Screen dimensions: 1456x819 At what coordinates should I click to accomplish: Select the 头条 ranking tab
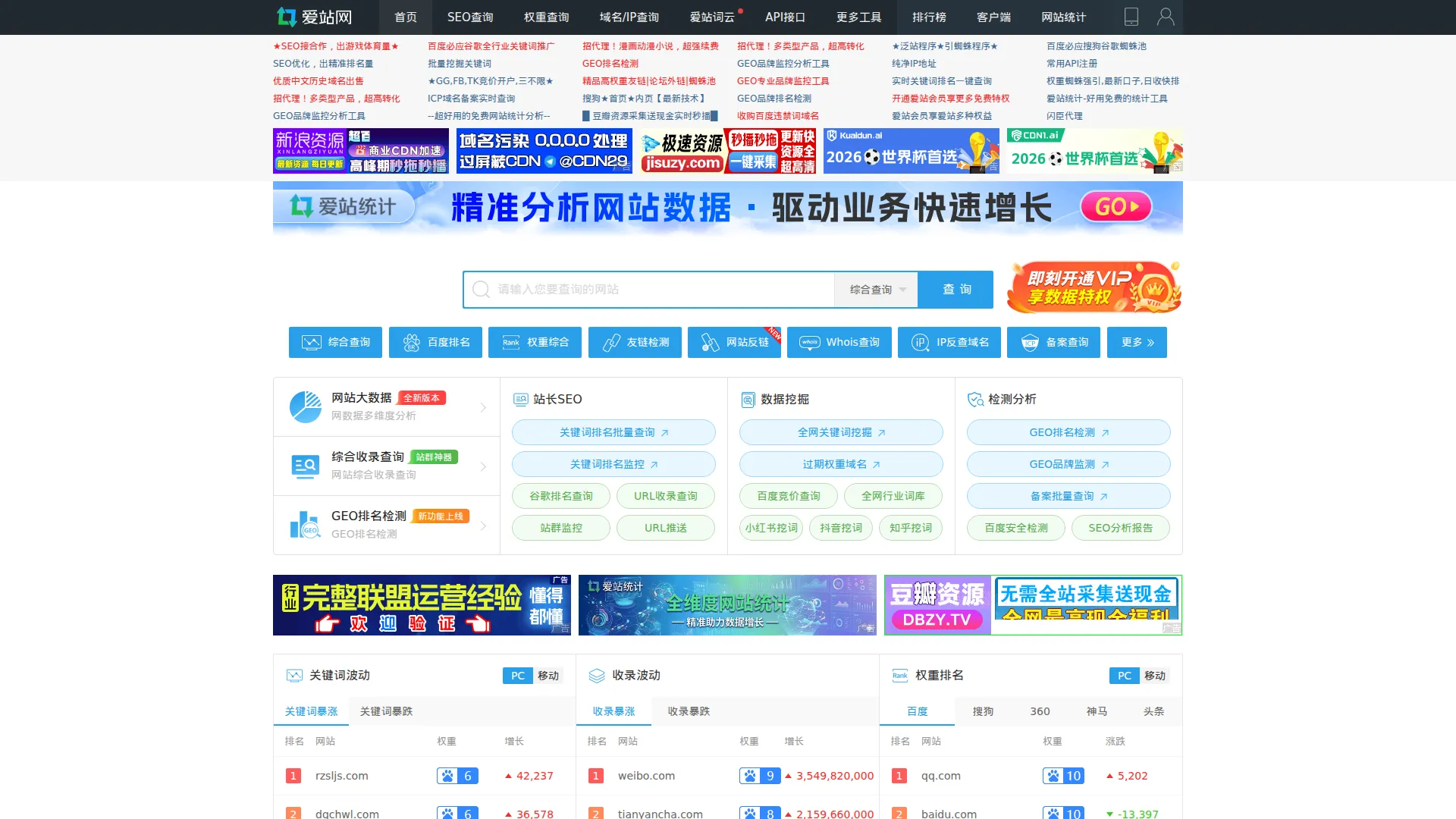coord(1153,711)
